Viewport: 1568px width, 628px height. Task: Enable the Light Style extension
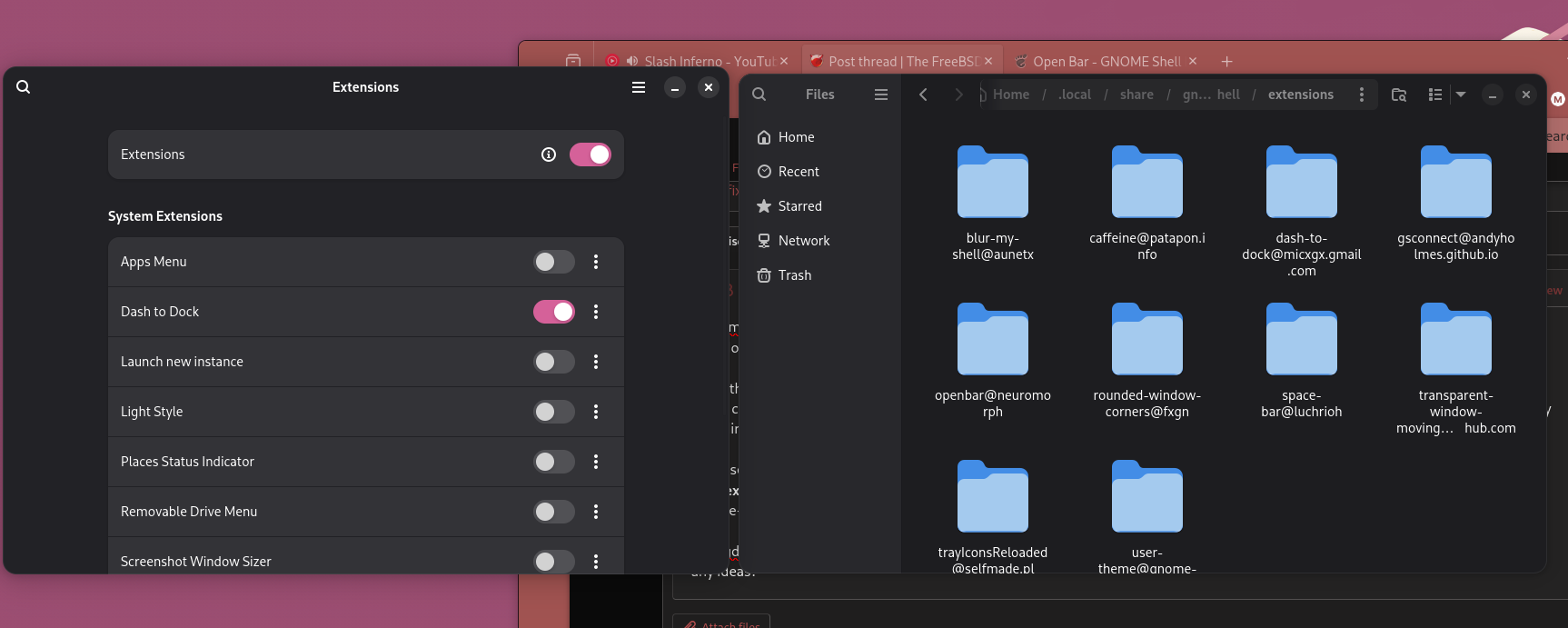554,412
